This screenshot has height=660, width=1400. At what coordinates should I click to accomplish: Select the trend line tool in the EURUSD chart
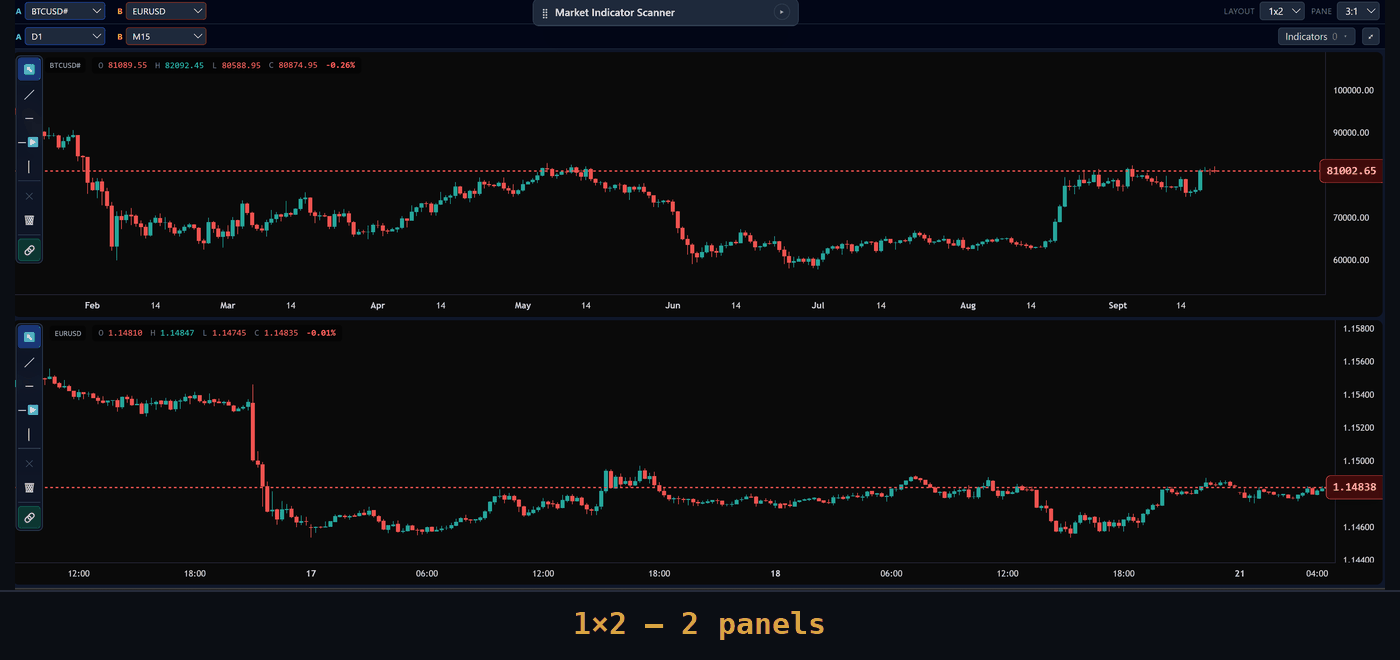[x=29, y=362]
